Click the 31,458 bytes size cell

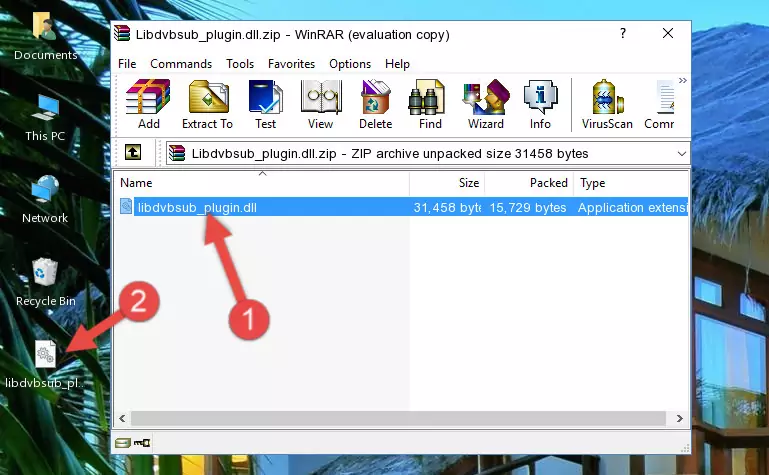(447, 207)
